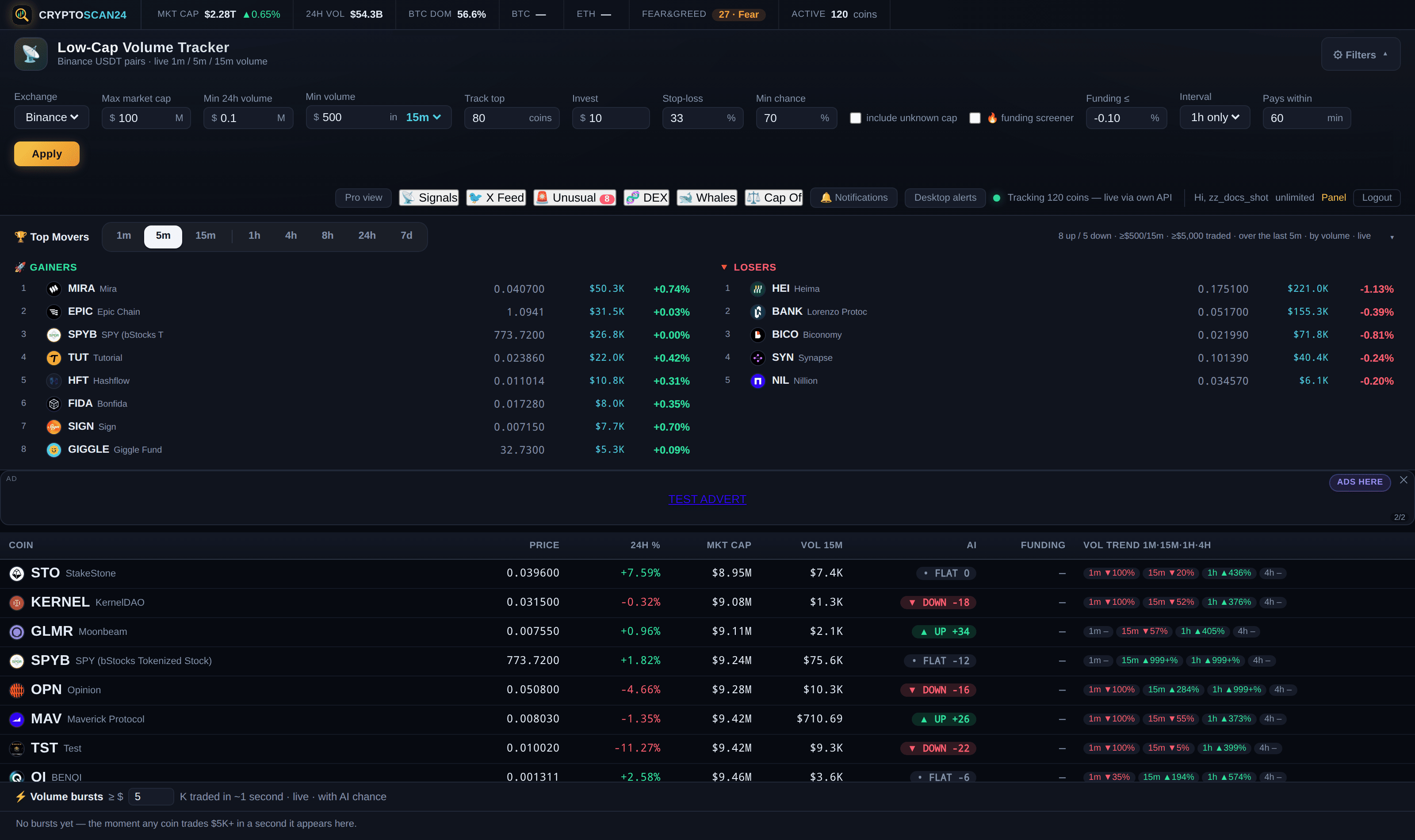
Task: Click the HEI coin icon in Losers
Action: tap(757, 289)
